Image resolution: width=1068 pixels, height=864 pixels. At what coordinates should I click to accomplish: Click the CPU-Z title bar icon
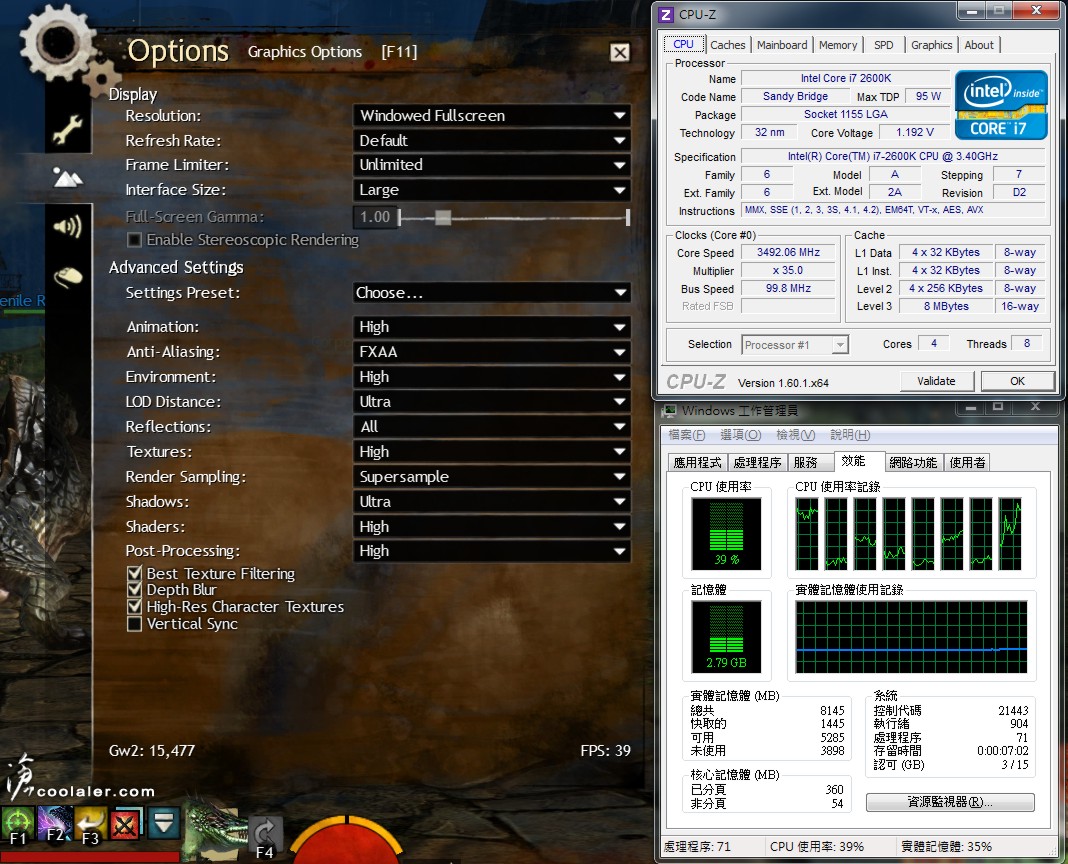pos(666,14)
